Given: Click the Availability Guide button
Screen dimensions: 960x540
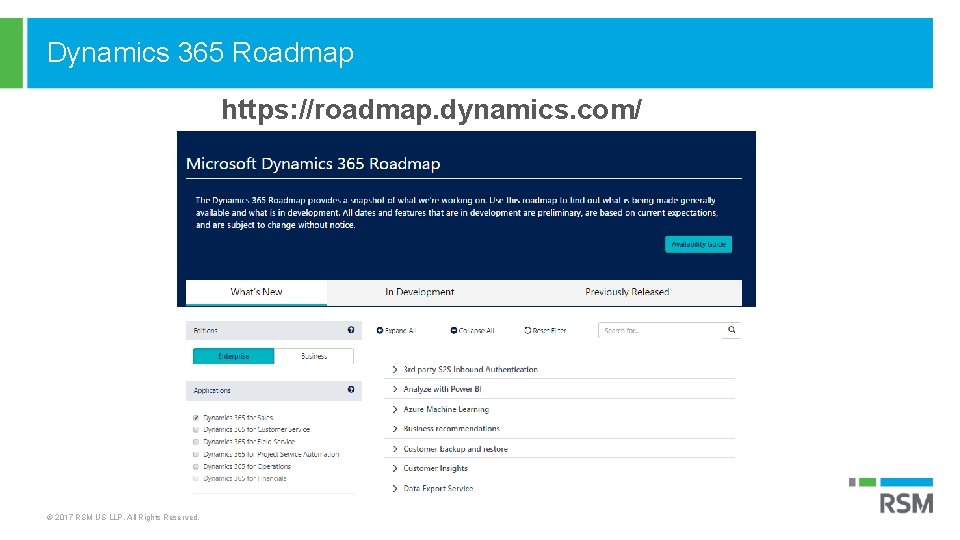Looking at the screenshot, I should (x=699, y=244).
